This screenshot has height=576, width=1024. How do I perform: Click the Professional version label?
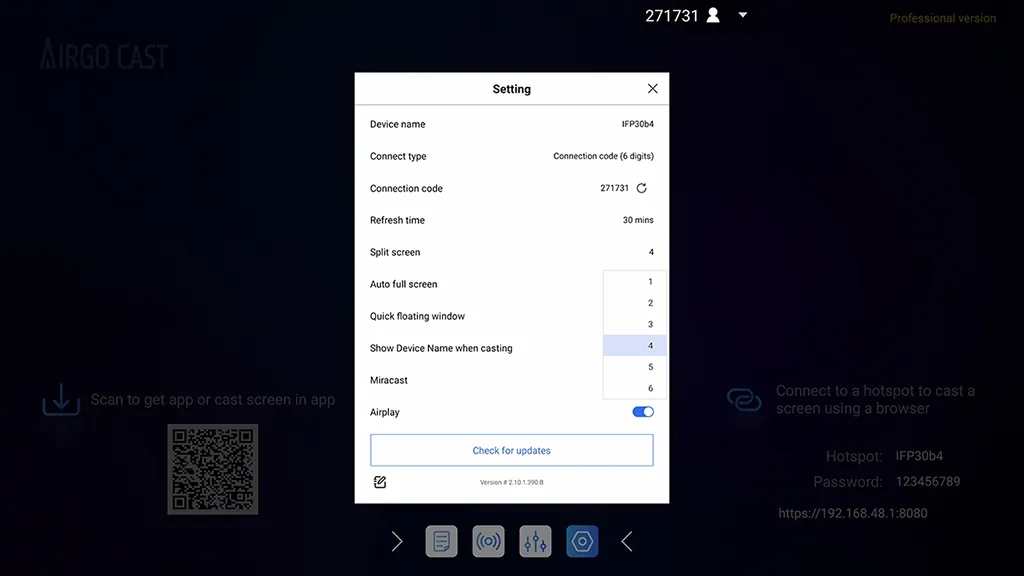tap(941, 17)
